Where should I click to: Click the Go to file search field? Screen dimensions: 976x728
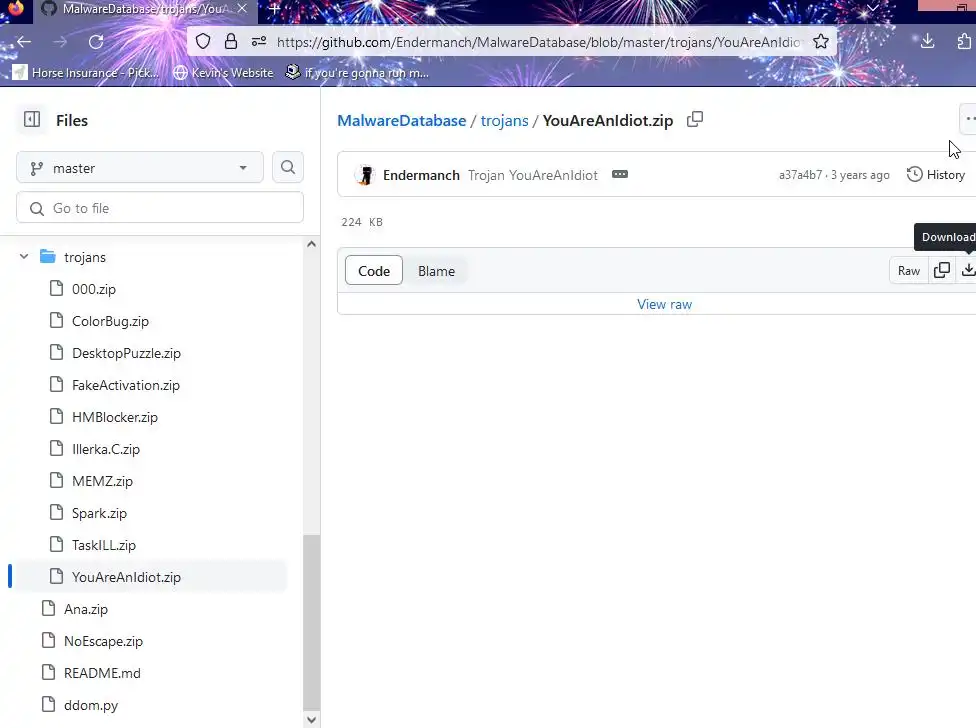pos(160,208)
